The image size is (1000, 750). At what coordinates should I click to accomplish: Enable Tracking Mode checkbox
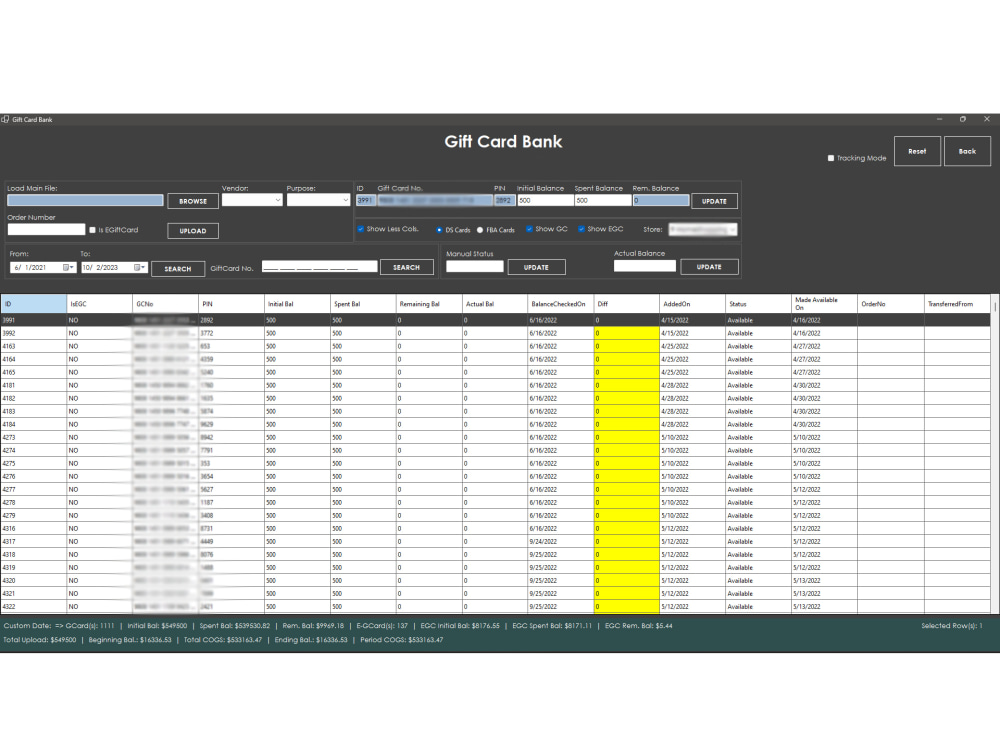click(x=830, y=158)
